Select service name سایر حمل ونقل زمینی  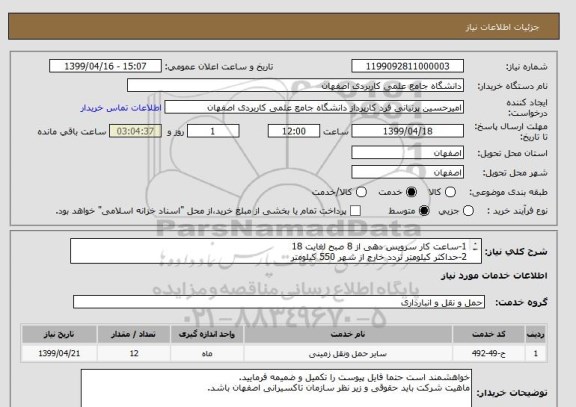(348, 353)
